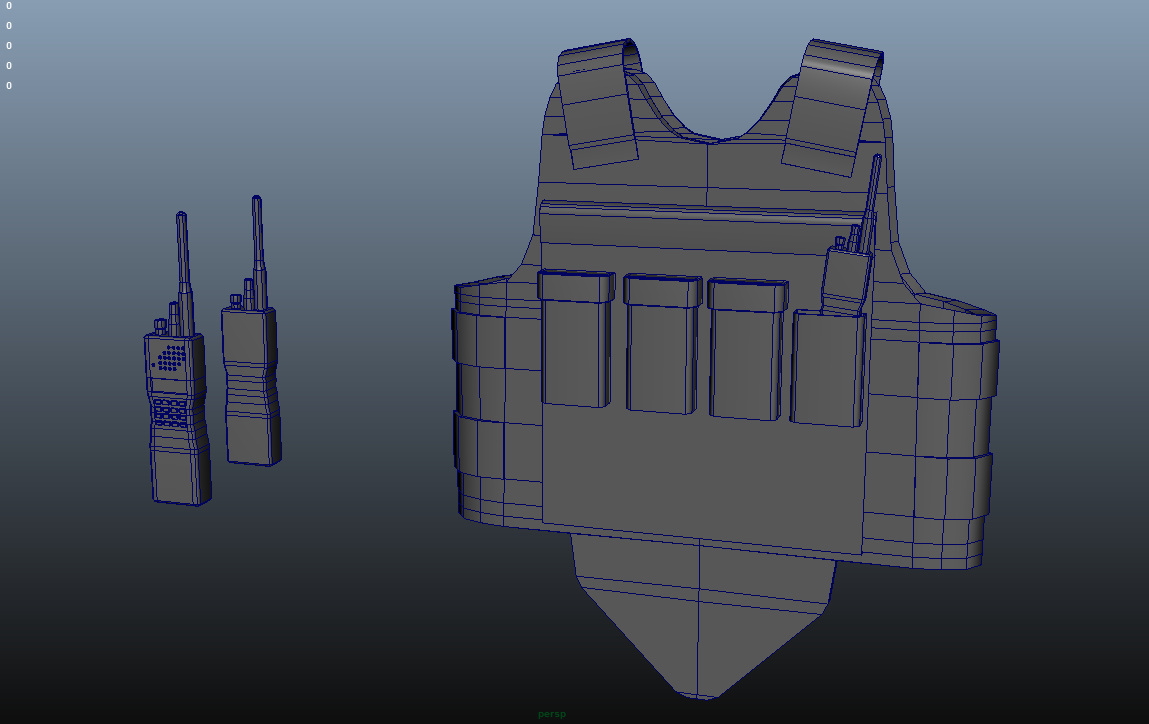This screenshot has width=1149, height=724.
Task: Click the "persp" camera label
Action: (x=552, y=714)
